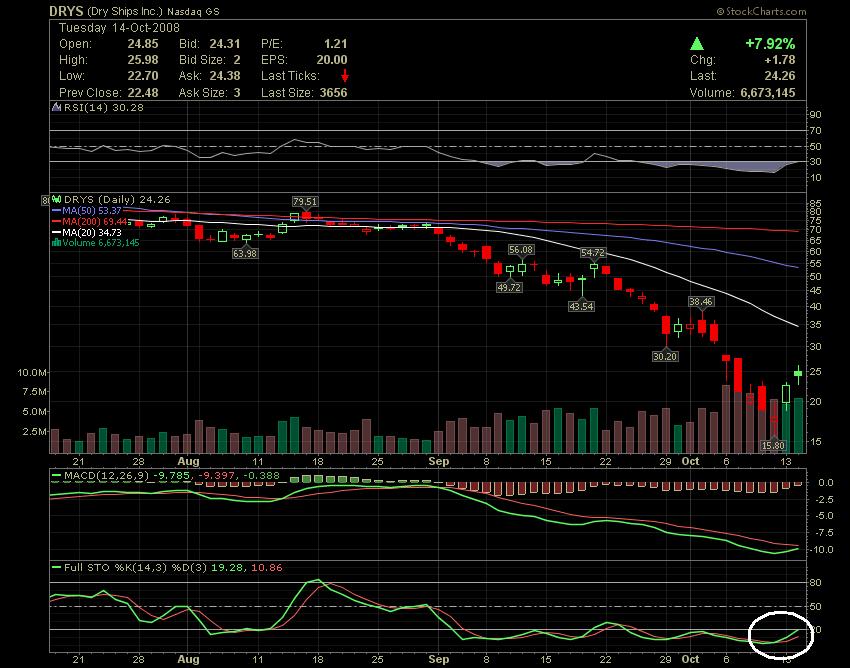The width and height of the screenshot is (850, 668).
Task: Click the Low value 22.70
Action: (x=143, y=76)
